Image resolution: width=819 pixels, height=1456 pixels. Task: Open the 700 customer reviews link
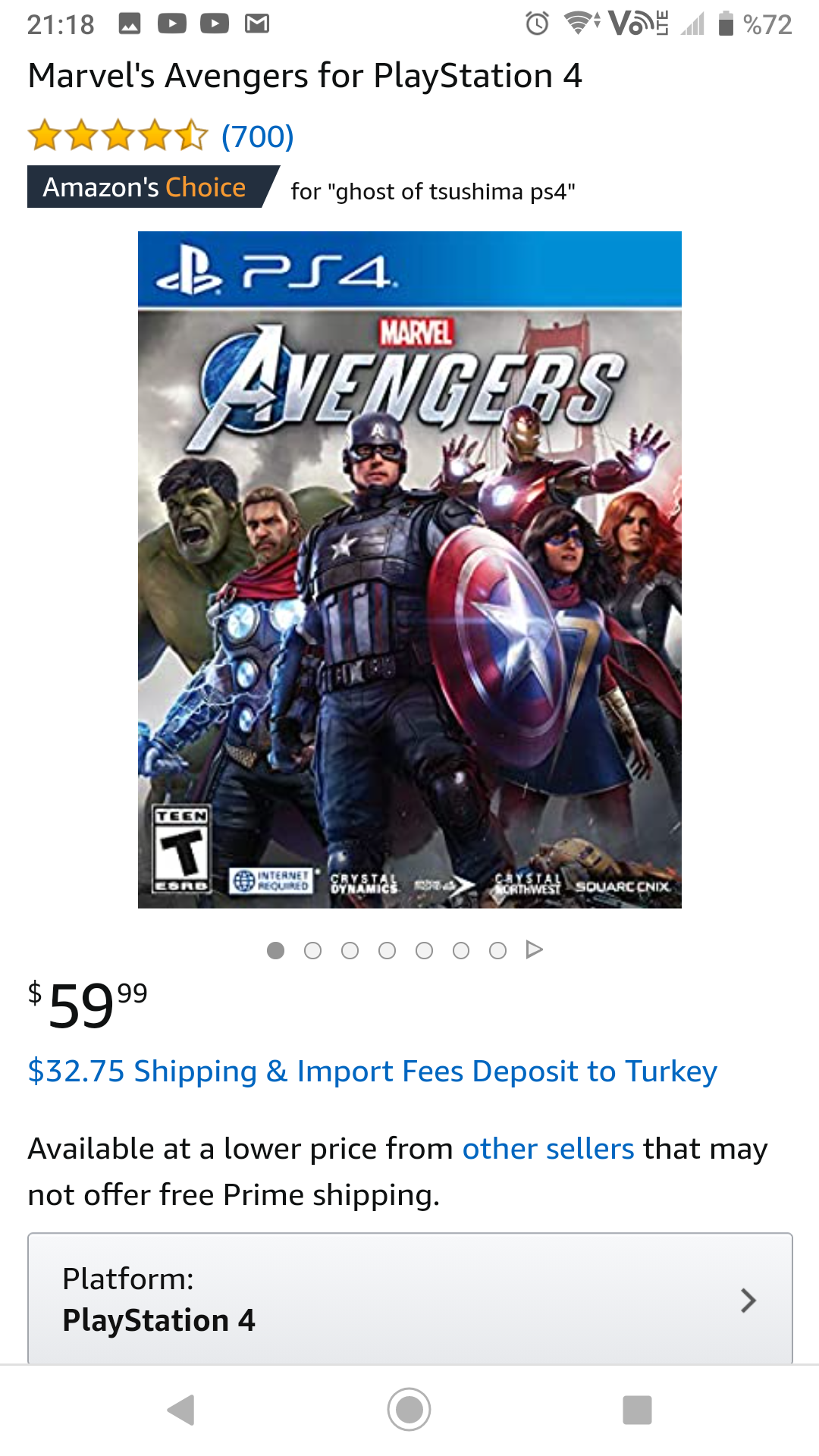257,136
